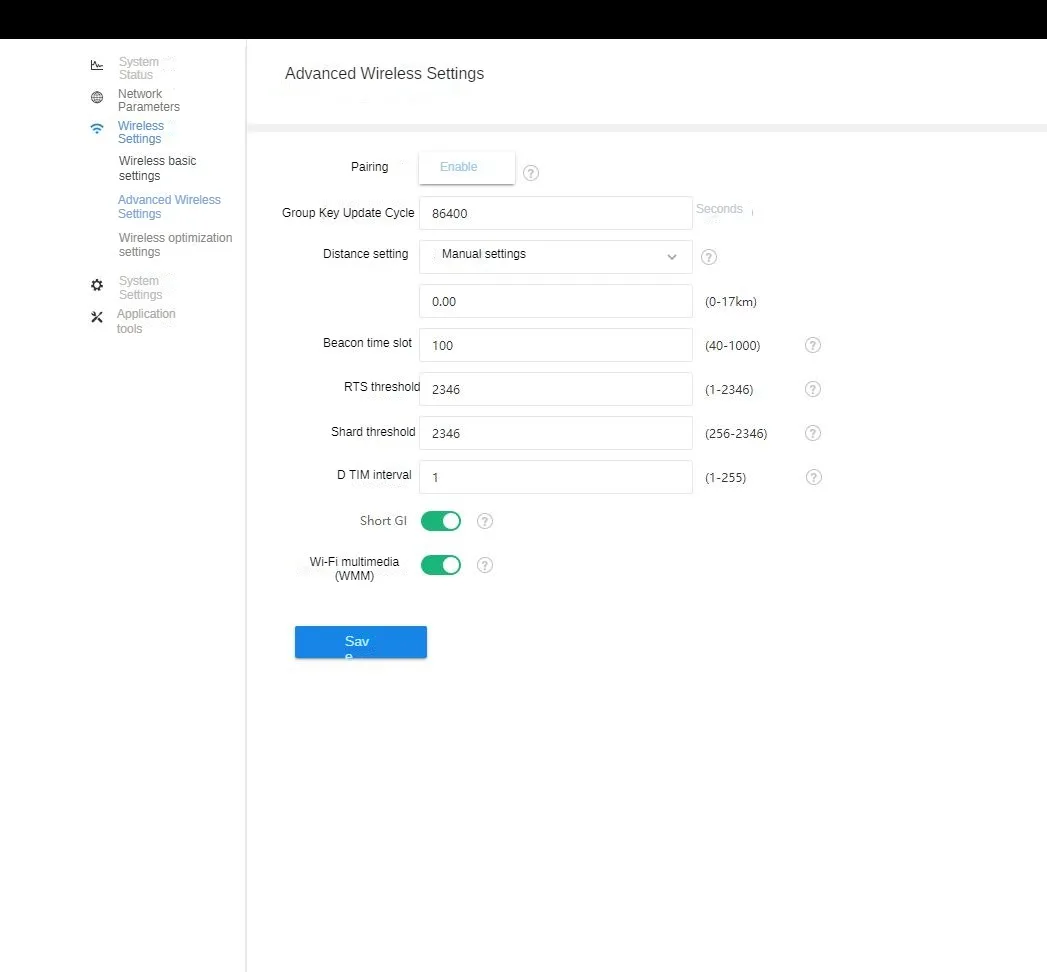Save the advanced wireless settings
Image resolution: width=1047 pixels, height=972 pixels.
click(360, 642)
